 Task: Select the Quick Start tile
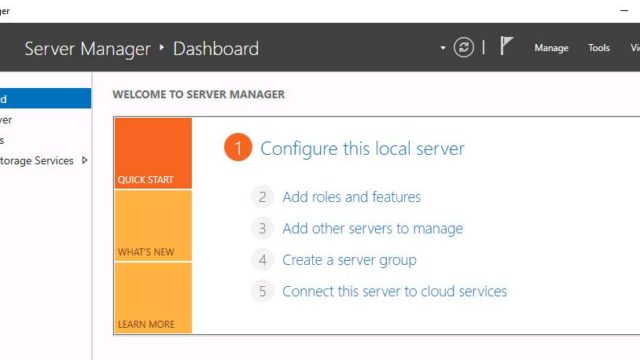tap(153, 153)
